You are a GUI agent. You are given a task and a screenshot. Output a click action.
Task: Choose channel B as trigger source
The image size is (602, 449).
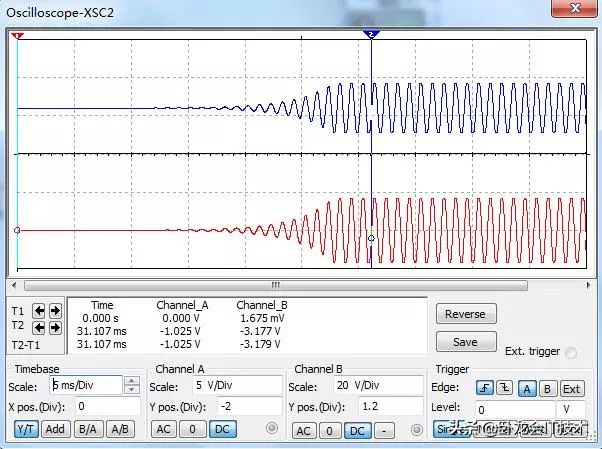coord(547,389)
